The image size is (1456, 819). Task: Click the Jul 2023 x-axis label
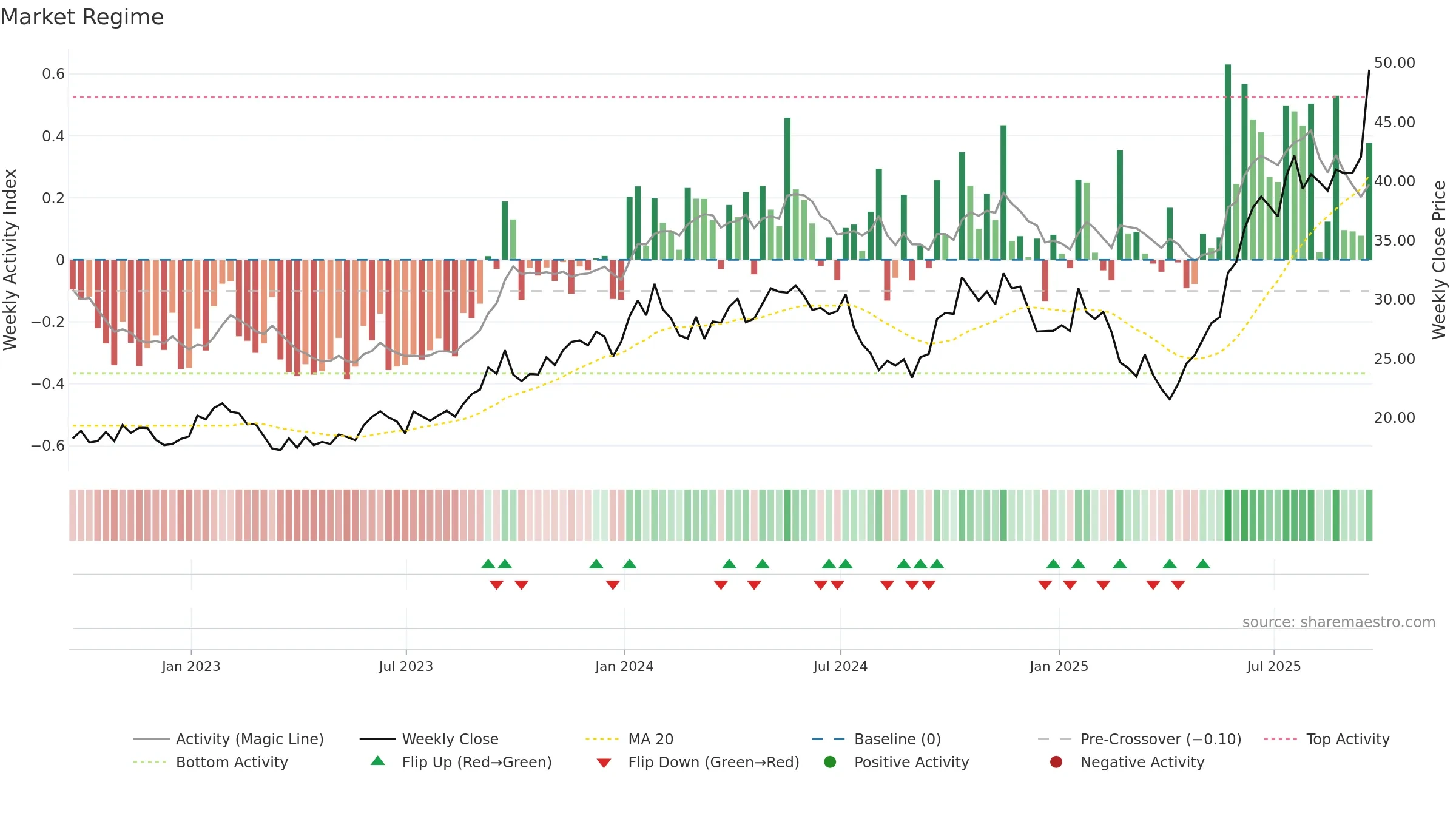[406, 666]
